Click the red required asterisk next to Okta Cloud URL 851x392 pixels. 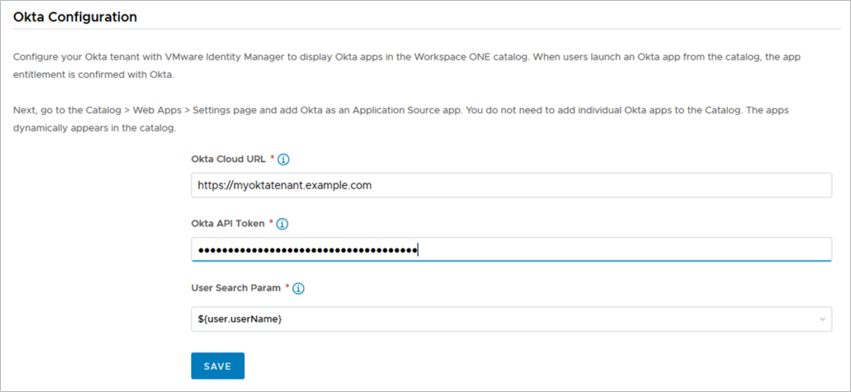272,157
